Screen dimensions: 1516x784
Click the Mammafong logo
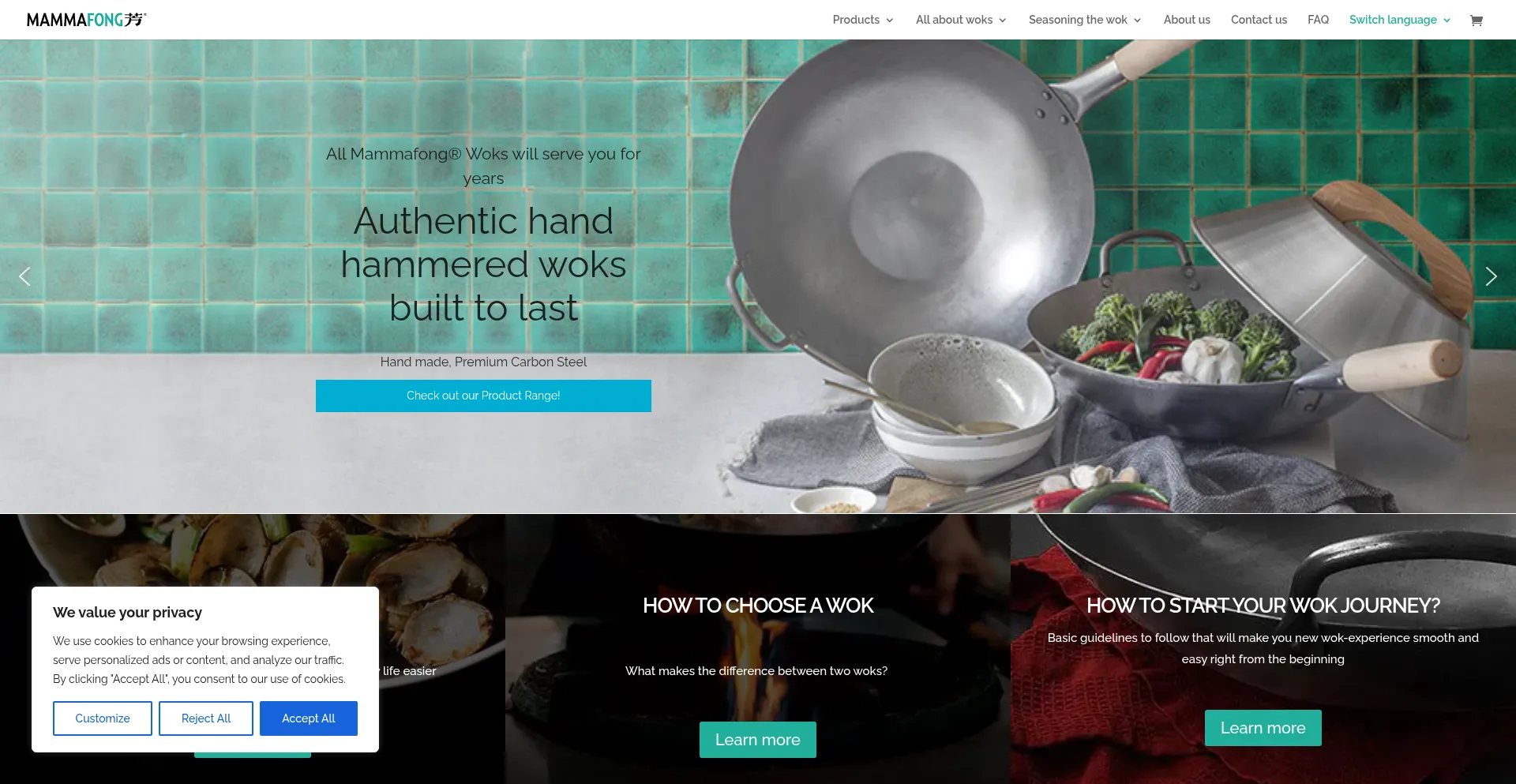pos(86,20)
